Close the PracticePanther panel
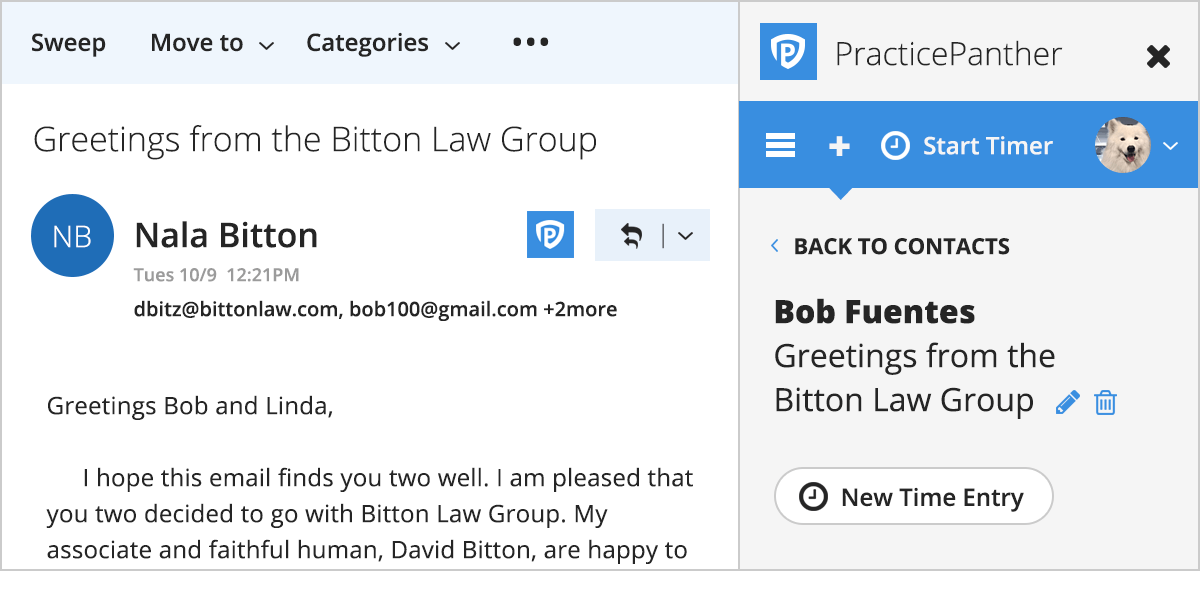1200x600 pixels. coord(1158,56)
